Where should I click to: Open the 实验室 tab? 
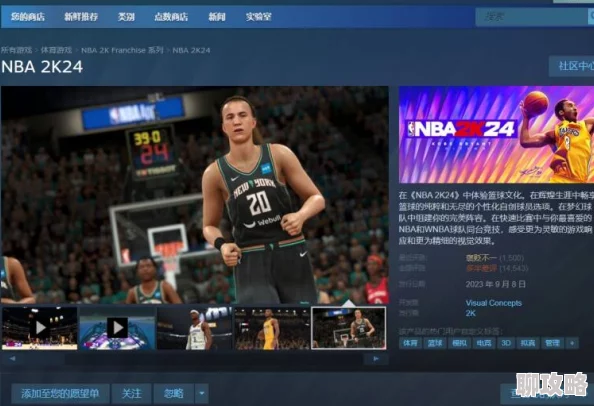click(x=258, y=17)
